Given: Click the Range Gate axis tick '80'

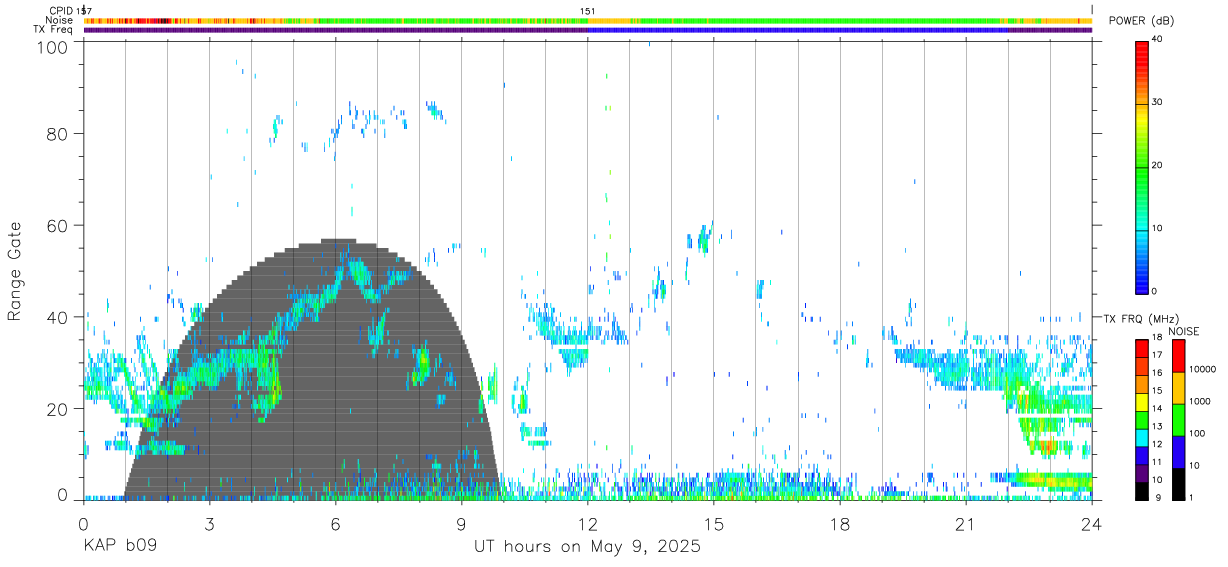Looking at the screenshot, I should click(58, 134).
